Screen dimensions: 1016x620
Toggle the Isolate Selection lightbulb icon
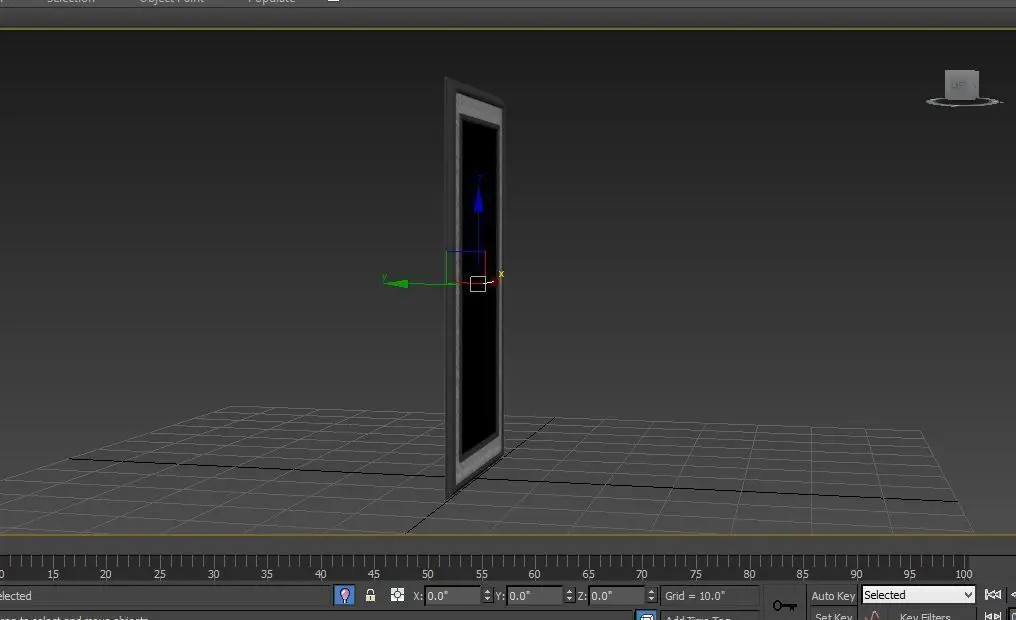click(x=344, y=595)
